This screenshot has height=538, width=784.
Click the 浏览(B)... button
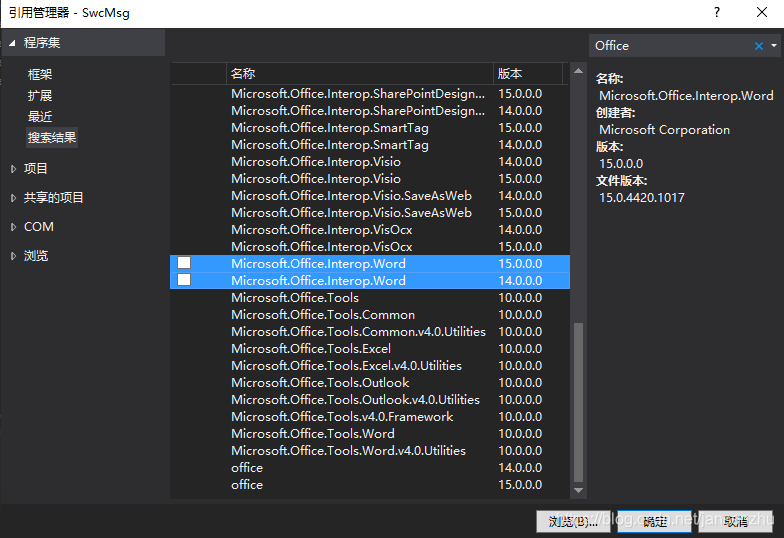[573, 522]
